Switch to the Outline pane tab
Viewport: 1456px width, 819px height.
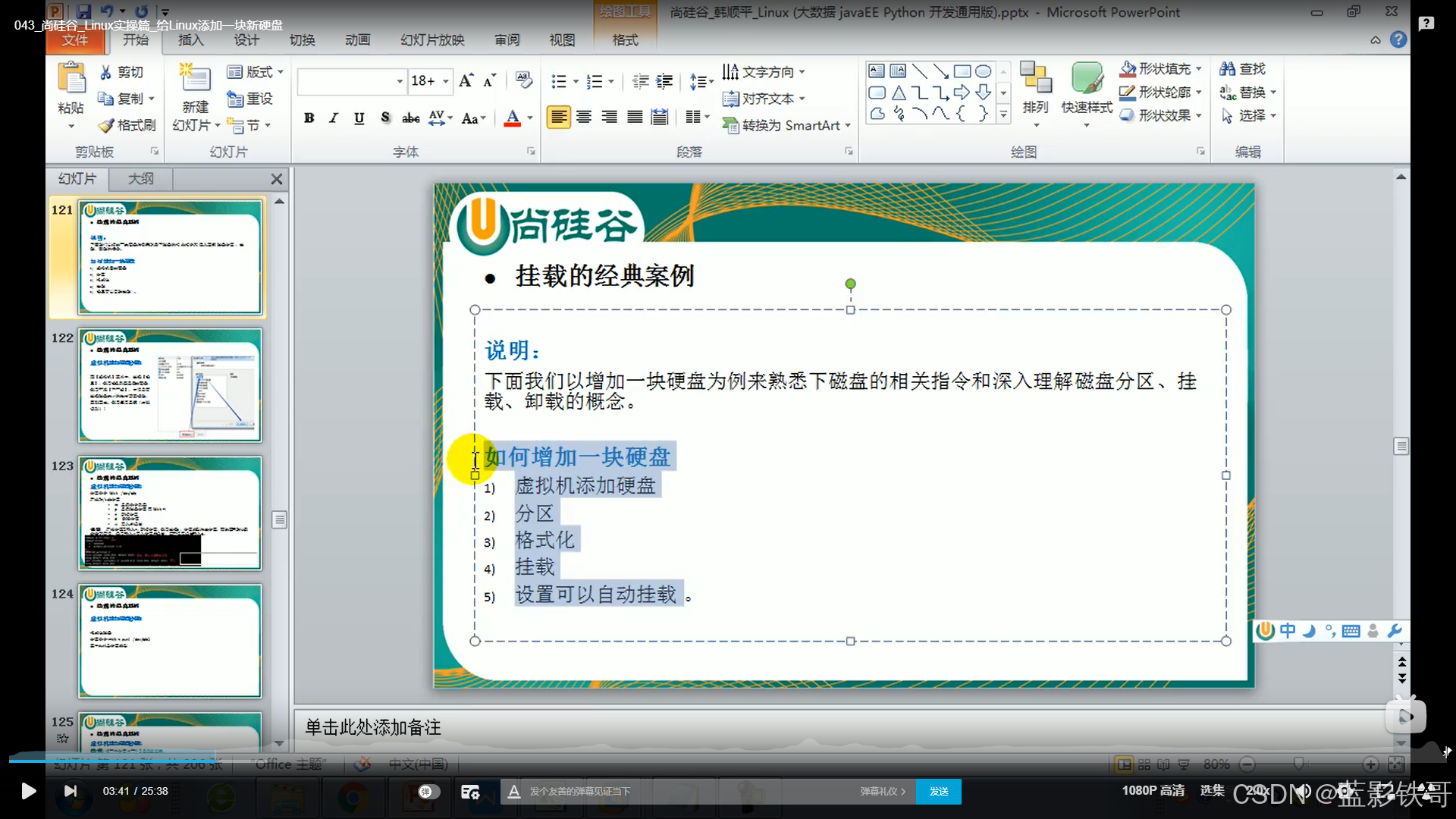click(140, 178)
